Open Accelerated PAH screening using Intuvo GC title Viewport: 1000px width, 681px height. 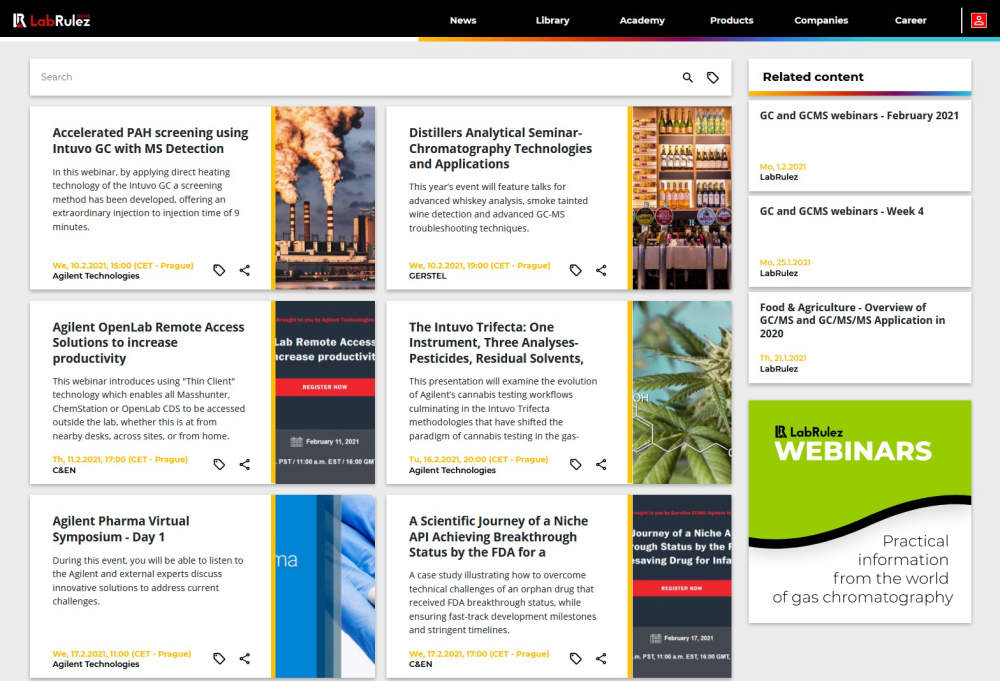(151, 140)
